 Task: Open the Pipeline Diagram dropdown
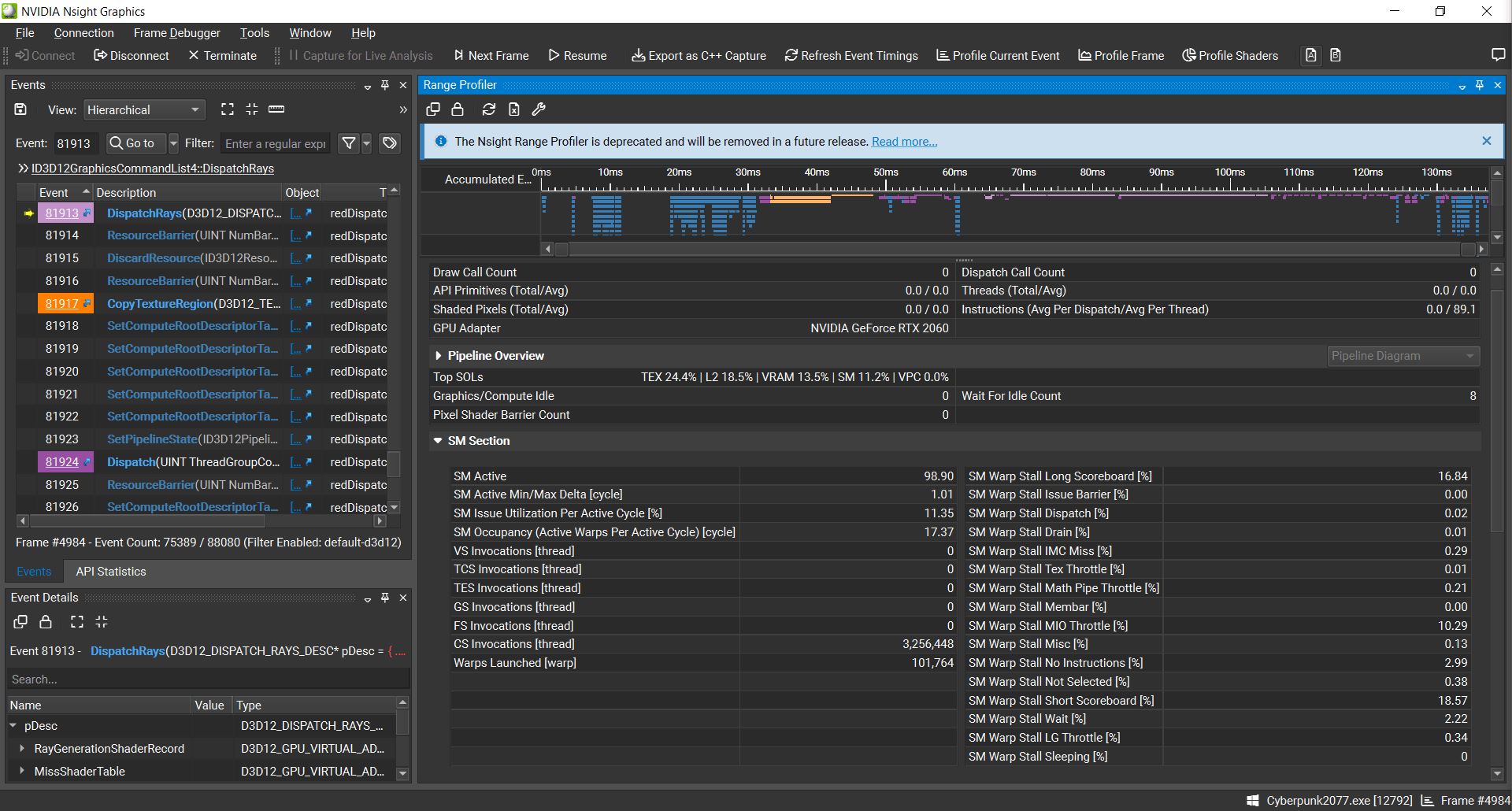[1403, 356]
